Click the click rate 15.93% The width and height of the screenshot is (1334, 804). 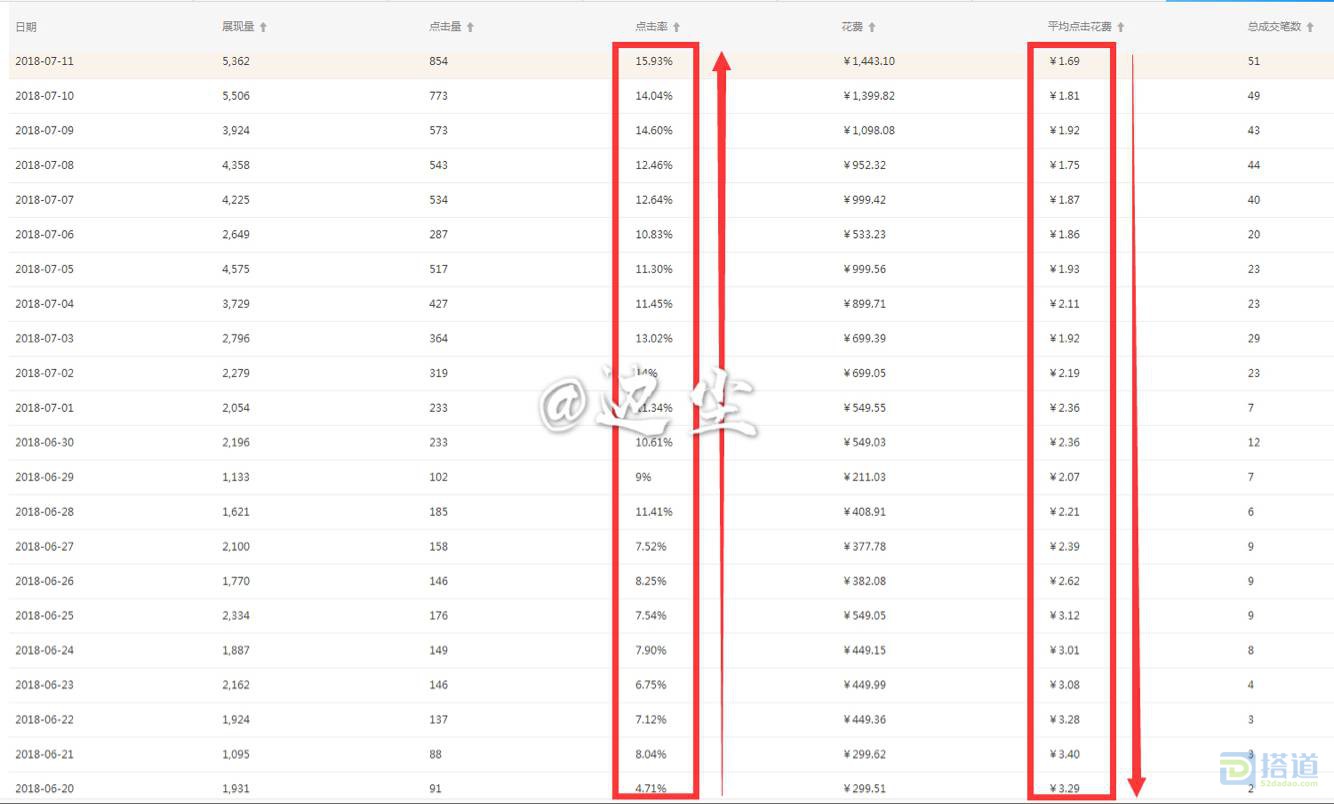pyautogui.click(x=654, y=61)
